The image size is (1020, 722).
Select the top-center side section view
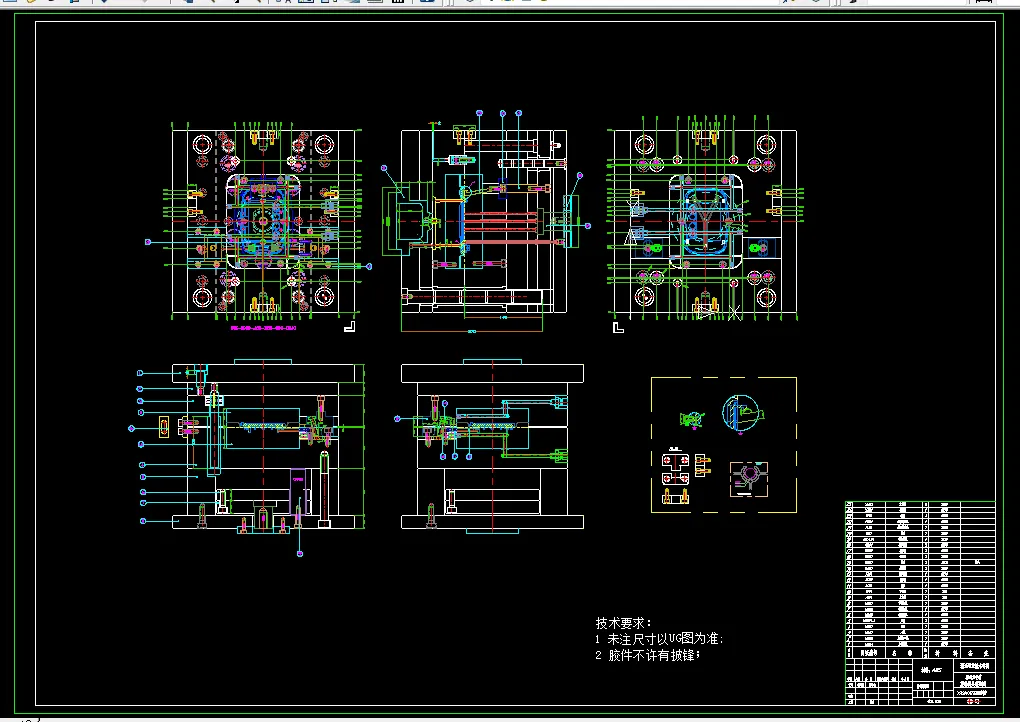click(x=485, y=222)
